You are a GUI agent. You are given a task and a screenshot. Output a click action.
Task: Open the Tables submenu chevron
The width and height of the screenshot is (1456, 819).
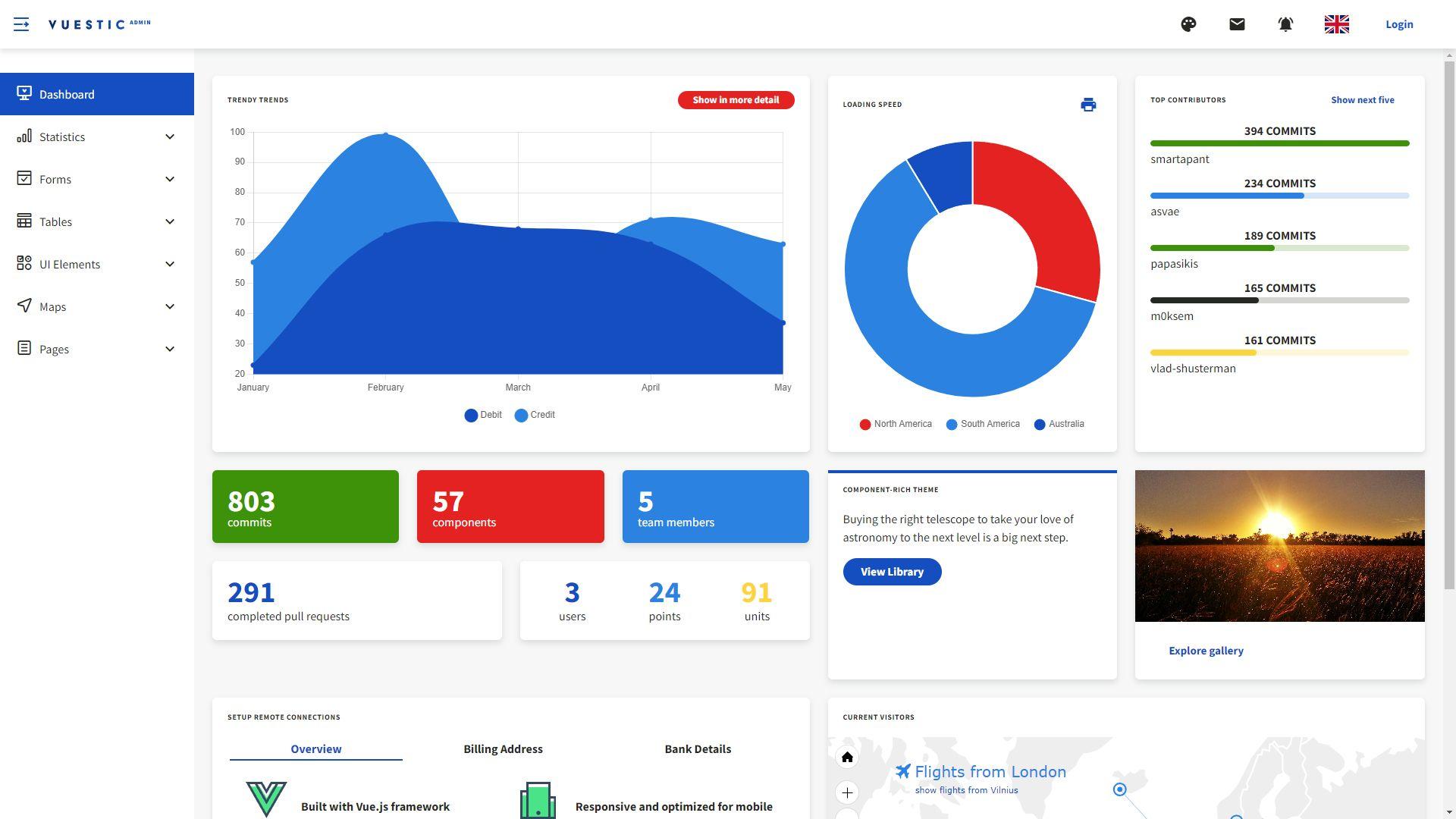pos(169,221)
